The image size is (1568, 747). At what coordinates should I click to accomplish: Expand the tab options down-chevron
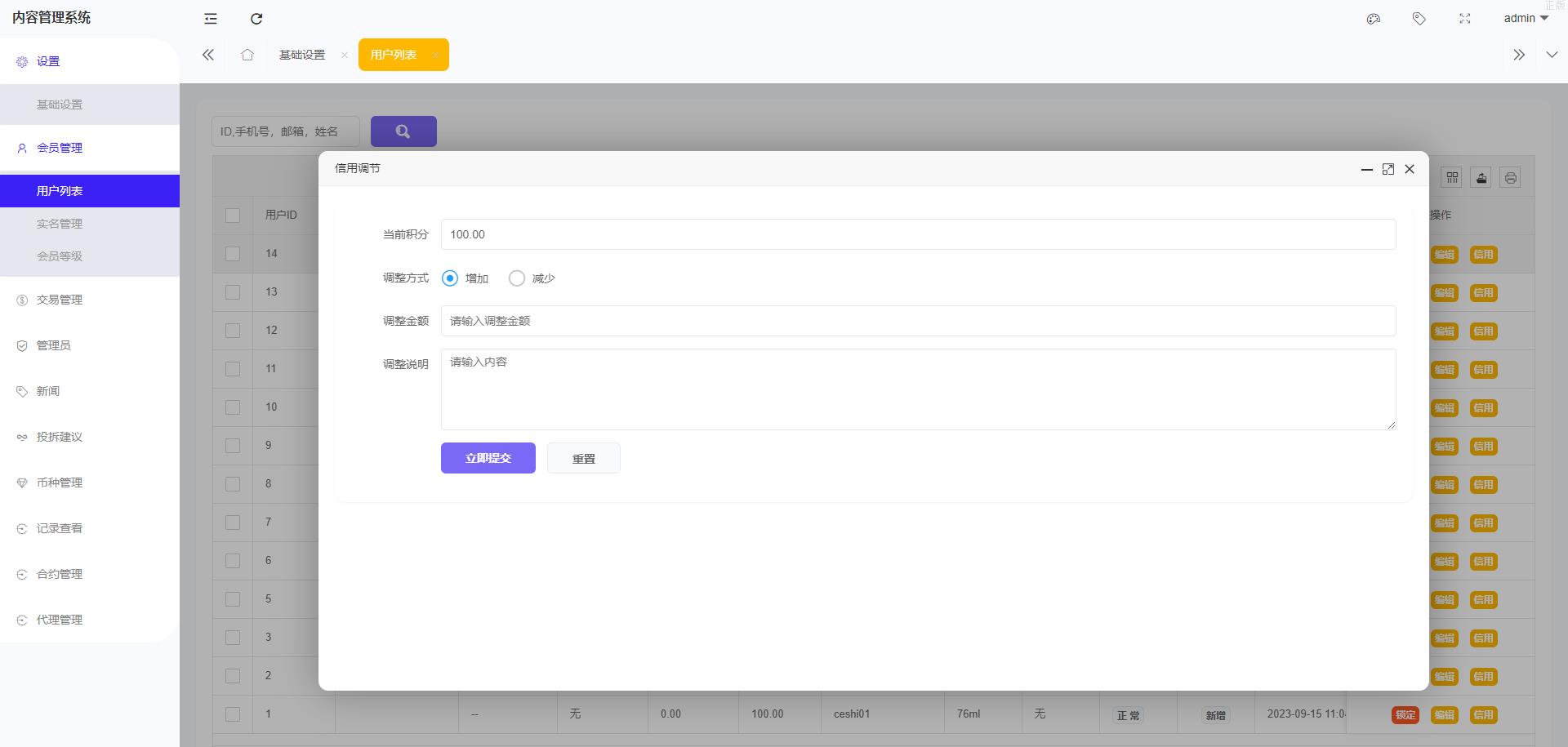click(x=1552, y=55)
